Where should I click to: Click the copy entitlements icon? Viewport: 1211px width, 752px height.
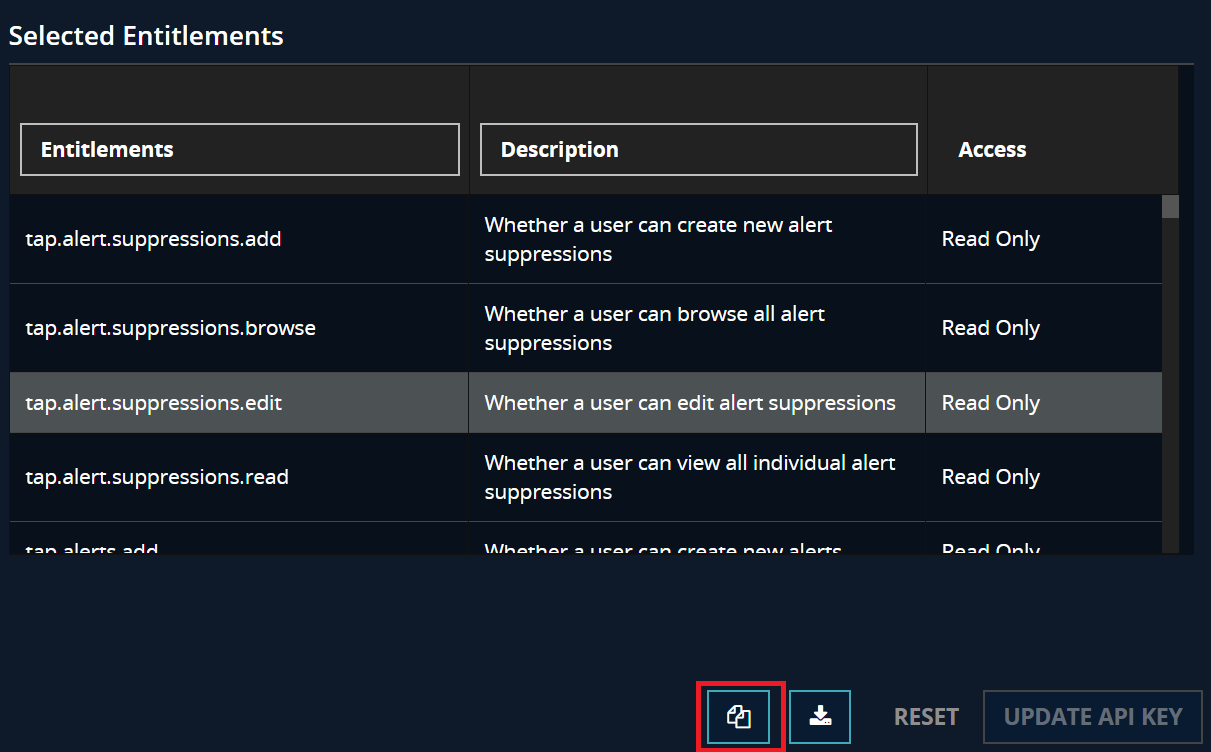pyautogui.click(x=738, y=717)
